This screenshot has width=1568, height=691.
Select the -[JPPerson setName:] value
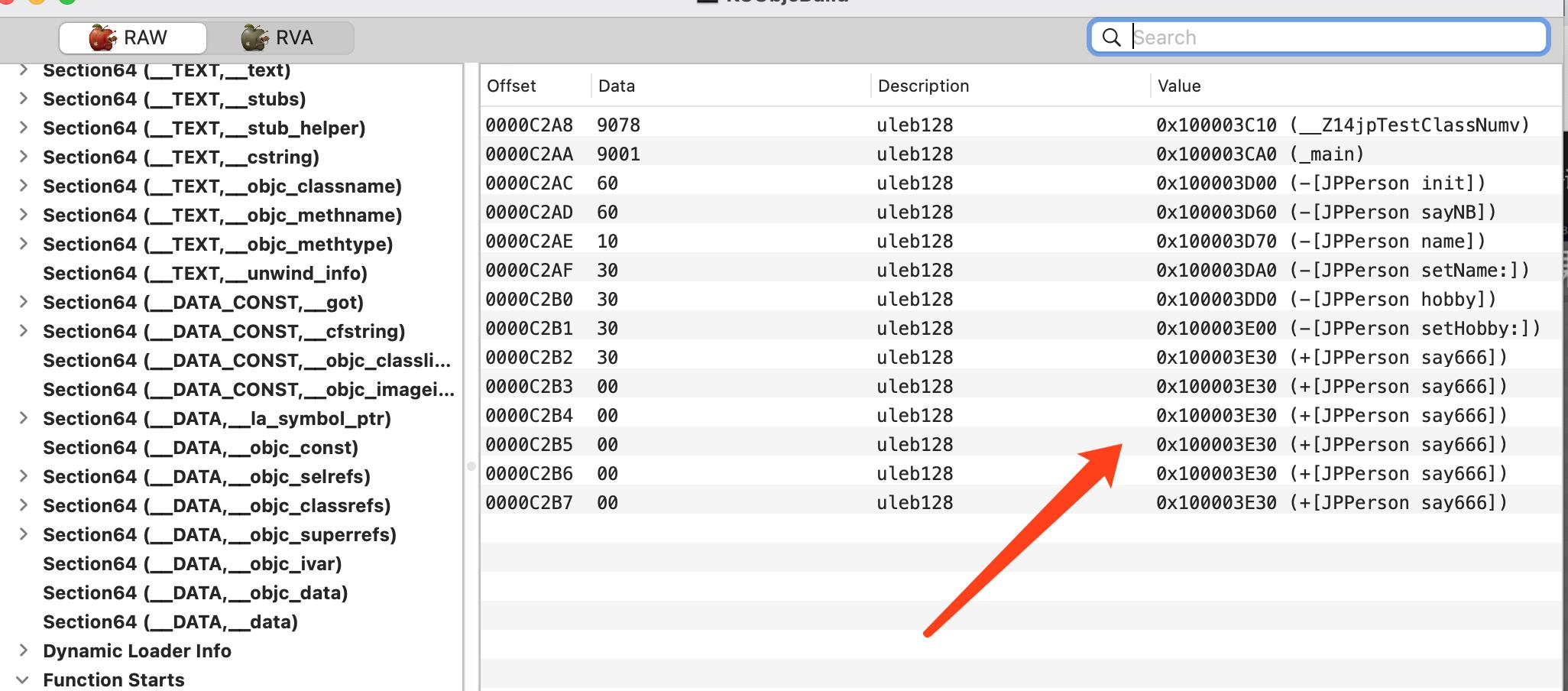tap(1343, 270)
